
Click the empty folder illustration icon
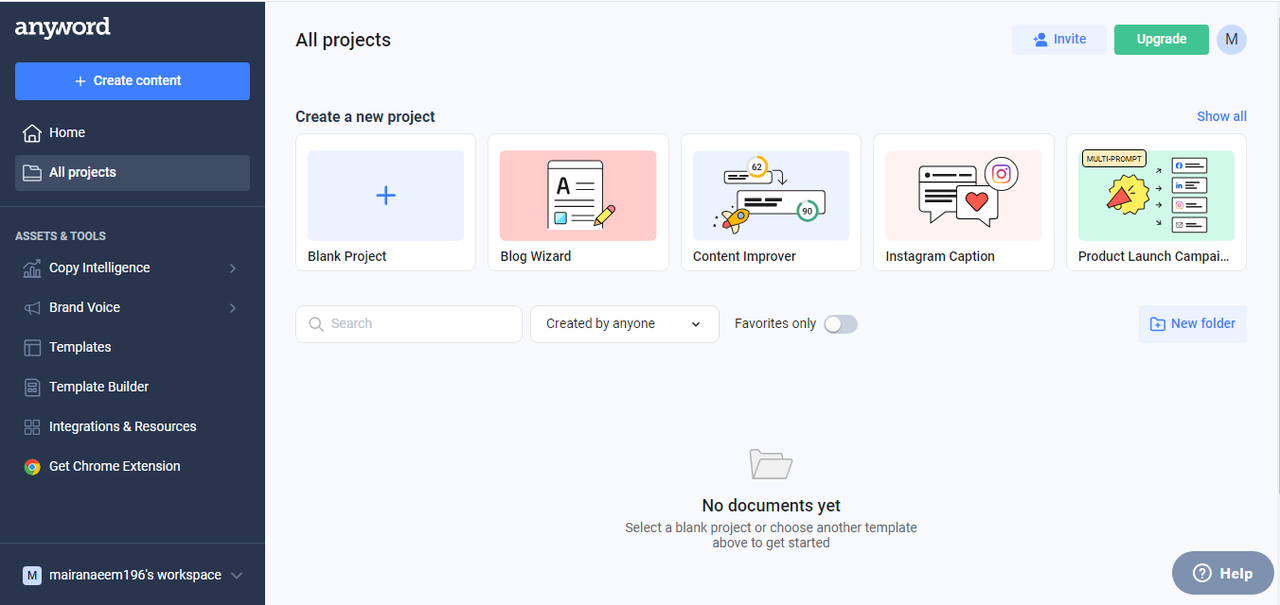click(771, 464)
